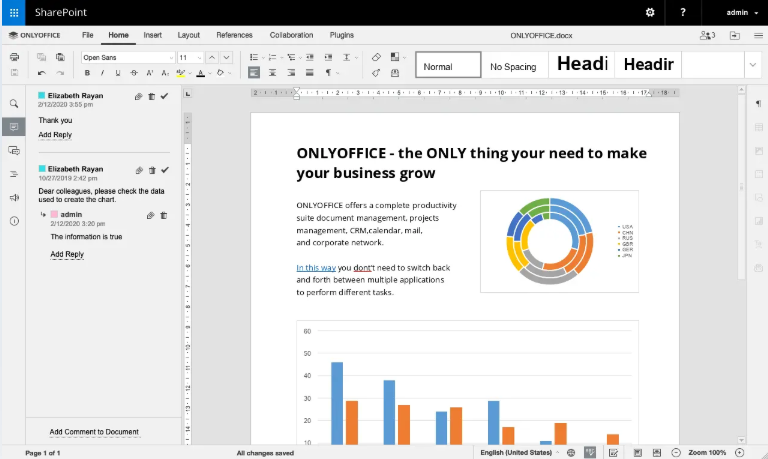The width and height of the screenshot is (768, 459).
Task: Open the File tab
Action: (88, 35)
